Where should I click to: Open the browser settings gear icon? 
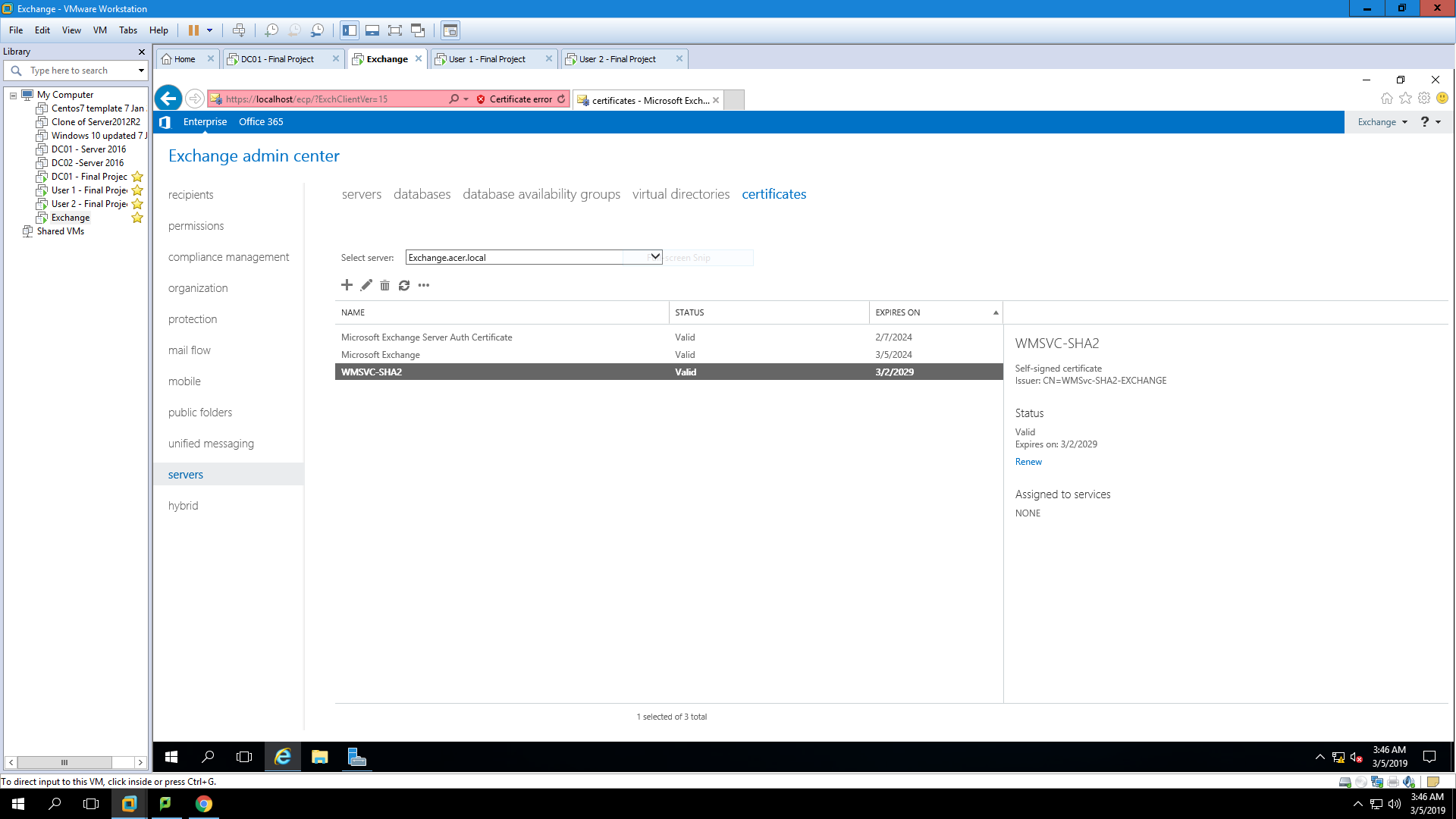1424,99
